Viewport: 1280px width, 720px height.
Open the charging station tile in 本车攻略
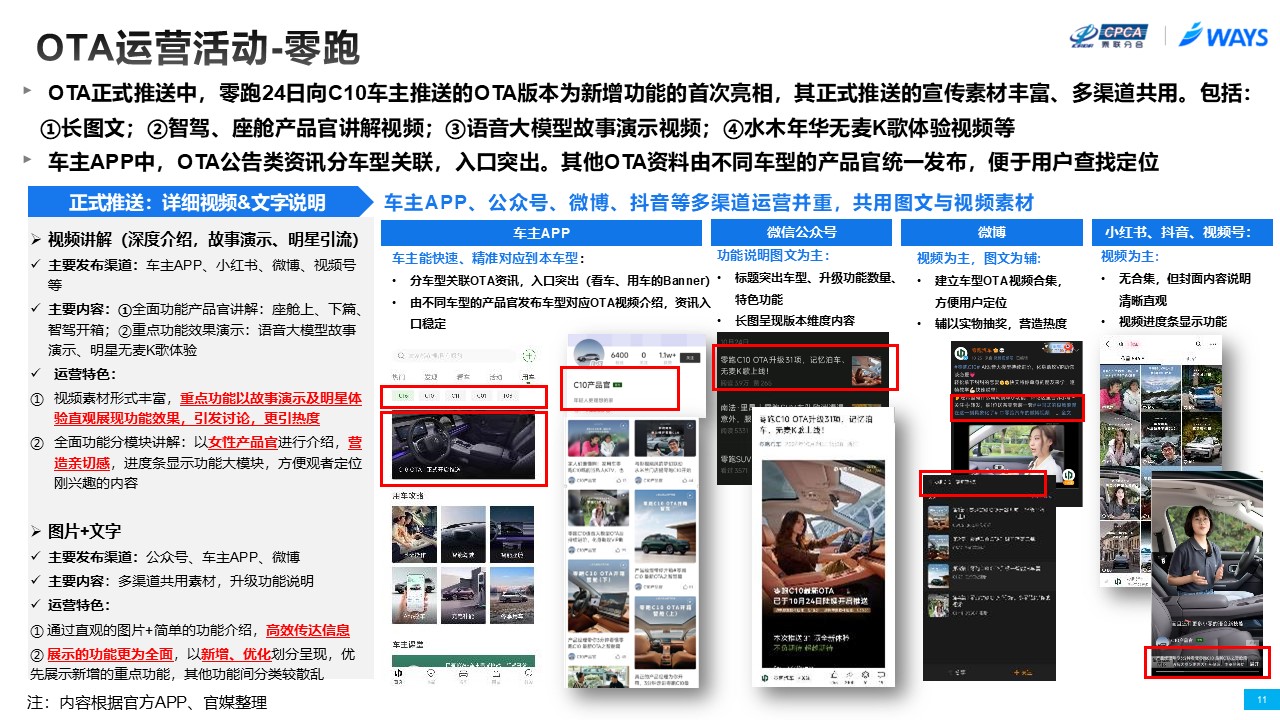(x=463, y=595)
